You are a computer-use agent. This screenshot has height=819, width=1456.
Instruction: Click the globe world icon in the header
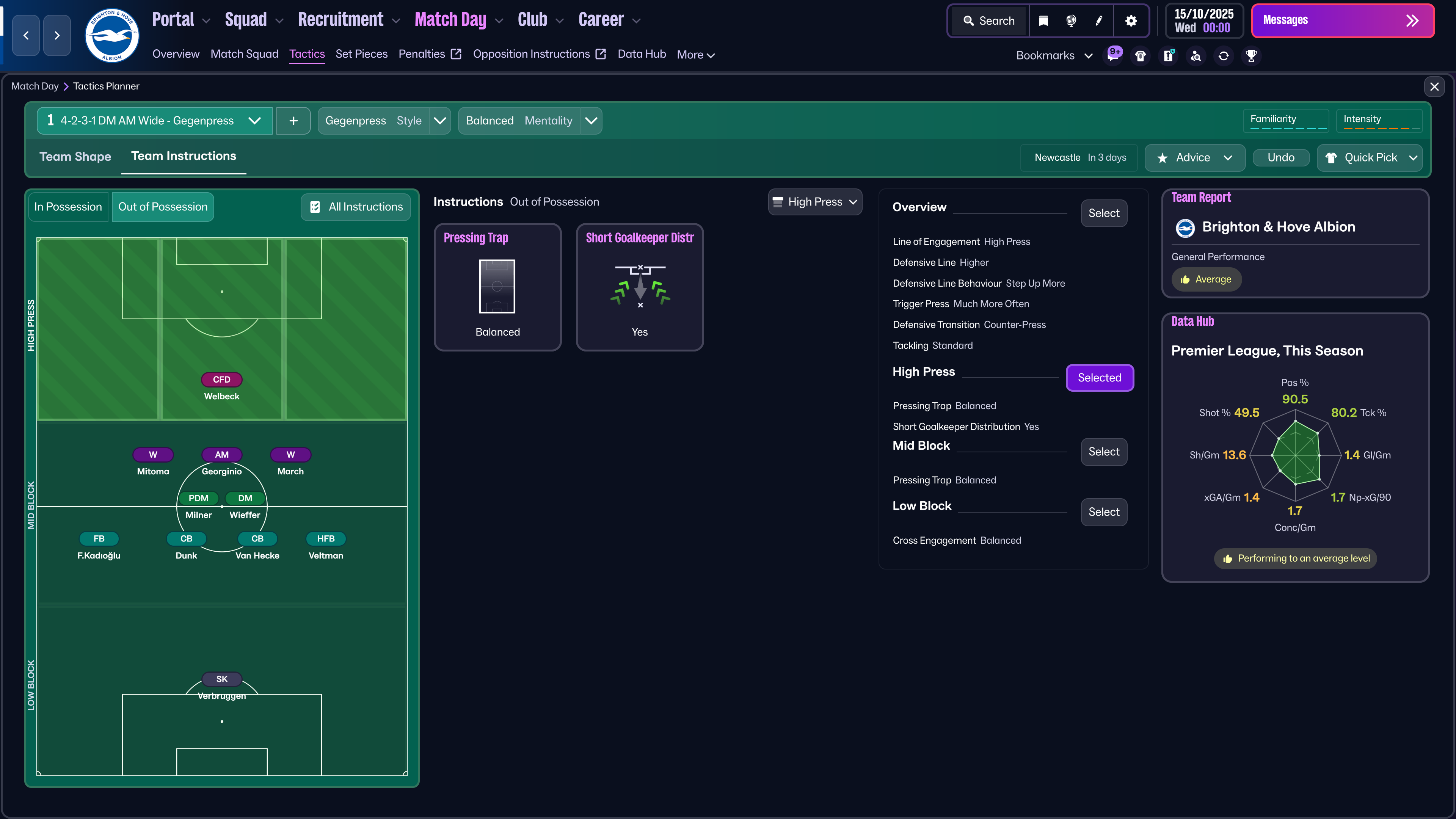pyautogui.click(x=1070, y=21)
